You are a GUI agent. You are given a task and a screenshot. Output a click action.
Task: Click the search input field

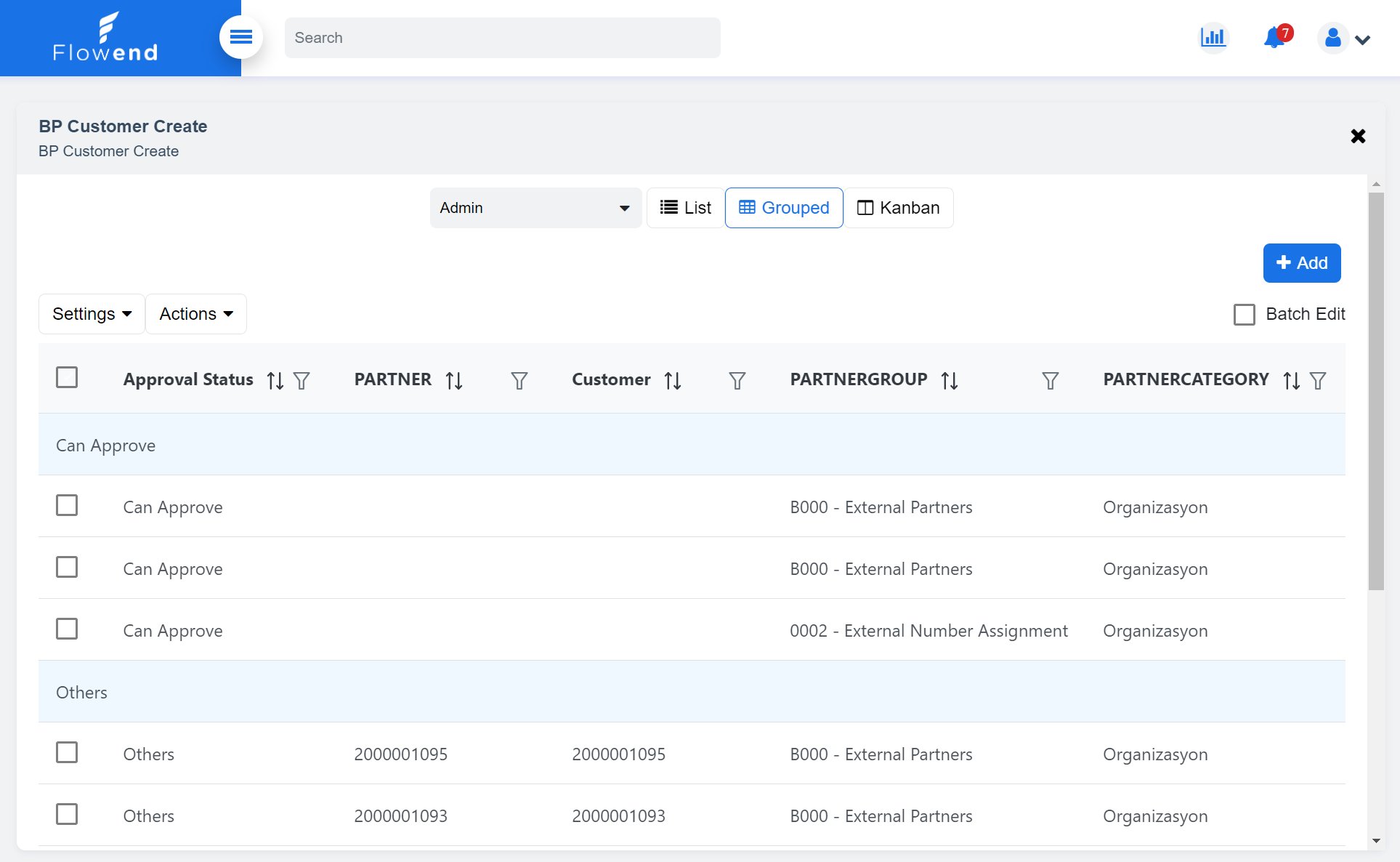tap(503, 37)
